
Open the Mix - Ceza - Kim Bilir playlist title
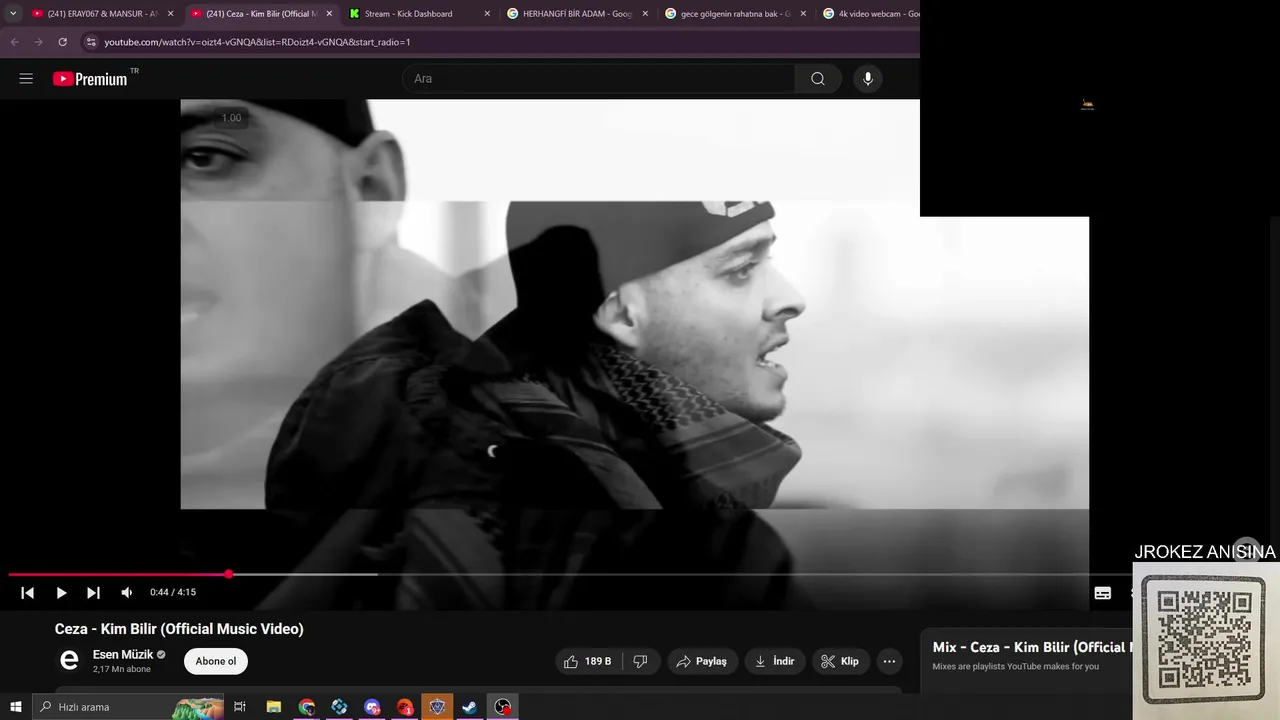(1032, 647)
